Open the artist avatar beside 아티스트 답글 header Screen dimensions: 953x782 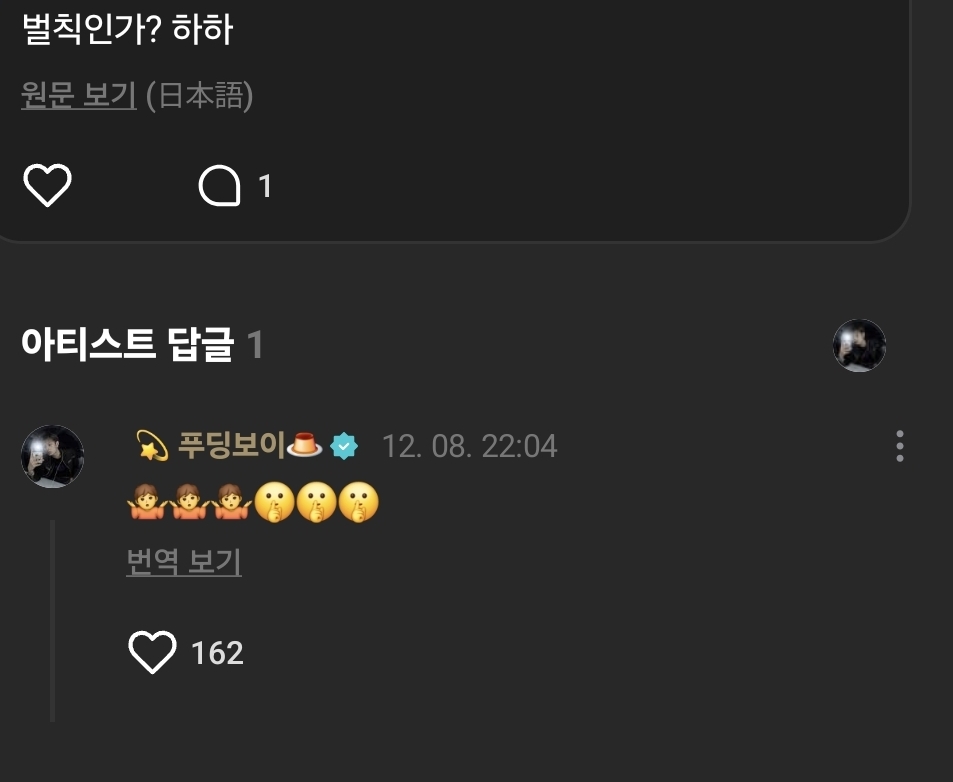[859, 345]
